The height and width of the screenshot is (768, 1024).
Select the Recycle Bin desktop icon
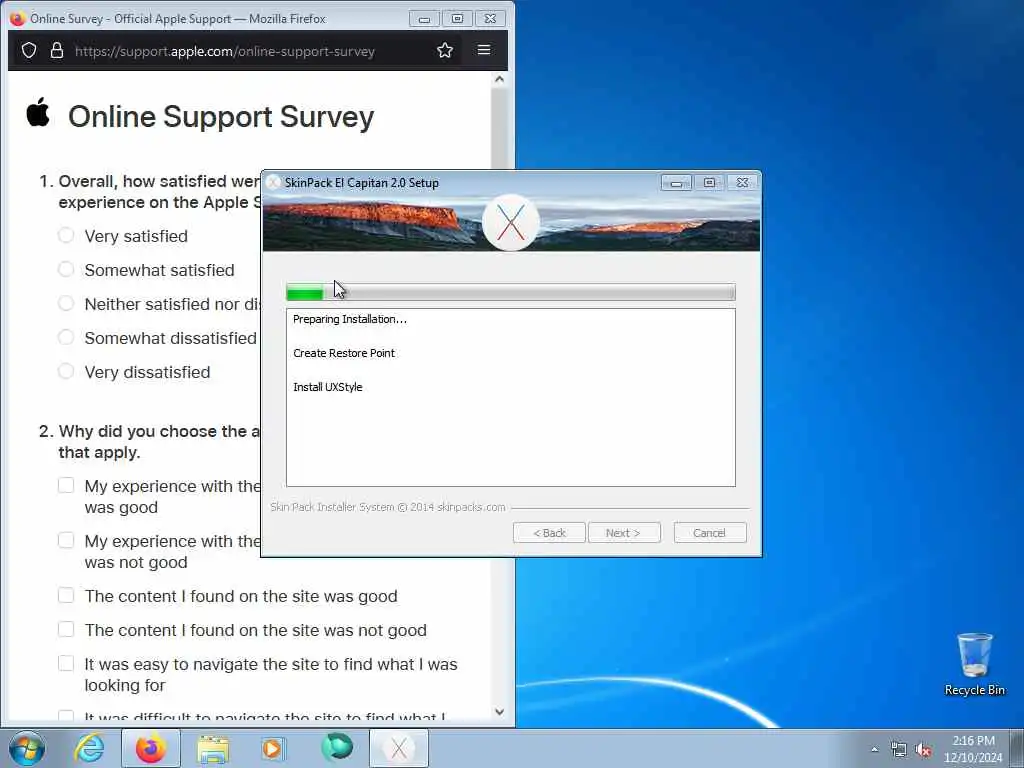coord(974,664)
